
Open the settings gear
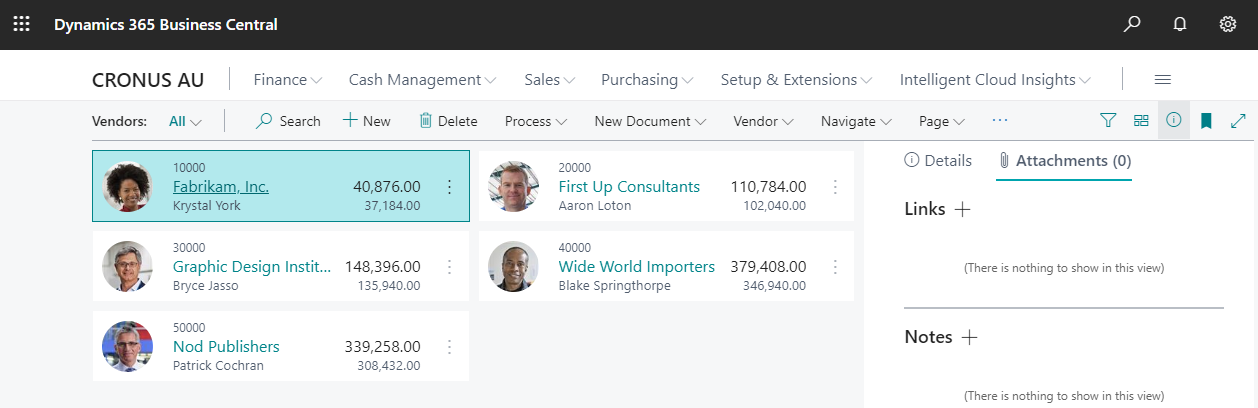(1228, 24)
